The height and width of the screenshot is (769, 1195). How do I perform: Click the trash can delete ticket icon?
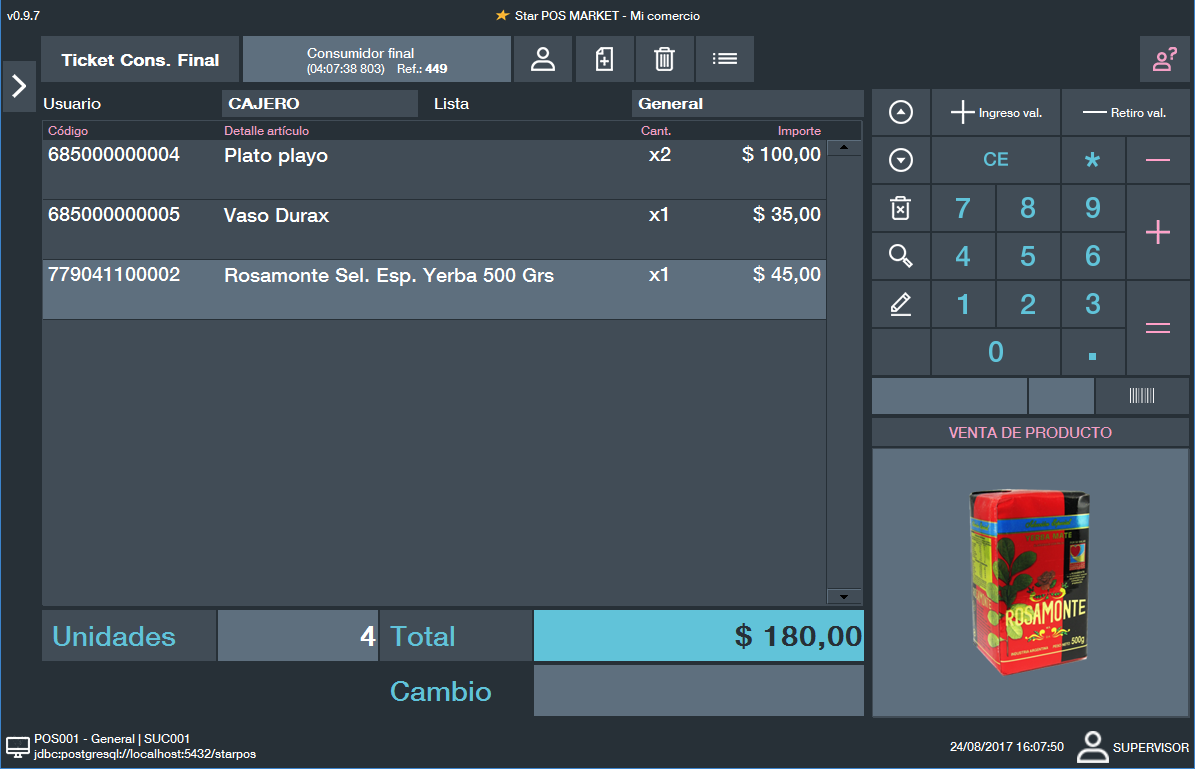(664, 60)
